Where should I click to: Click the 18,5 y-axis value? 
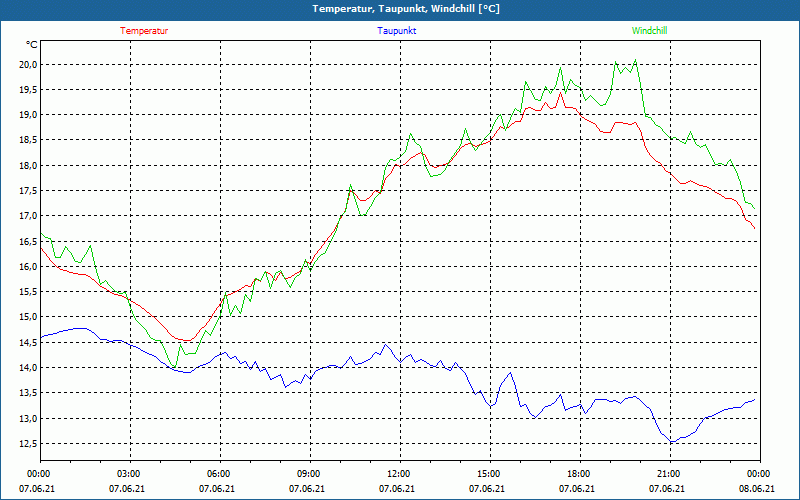[x=29, y=140]
